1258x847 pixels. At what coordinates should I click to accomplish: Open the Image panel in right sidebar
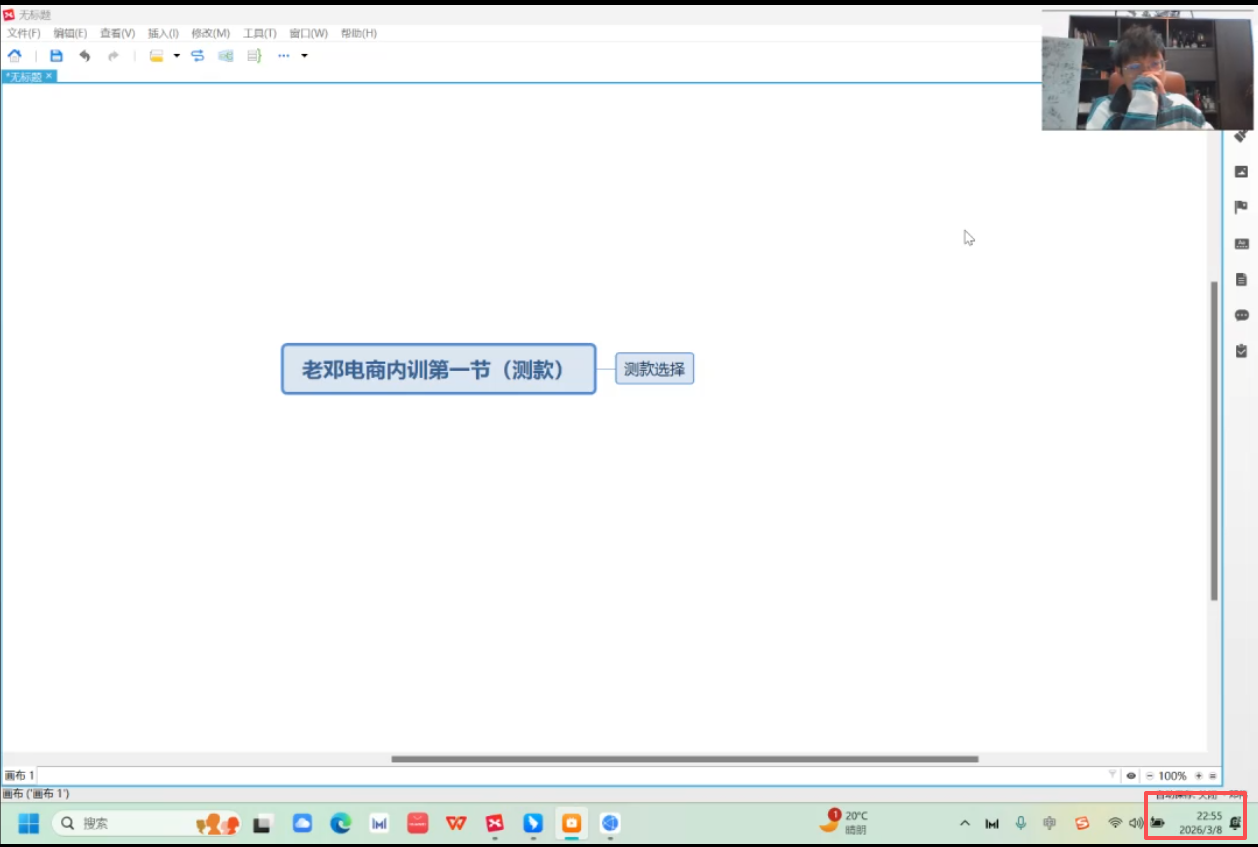(1241, 172)
